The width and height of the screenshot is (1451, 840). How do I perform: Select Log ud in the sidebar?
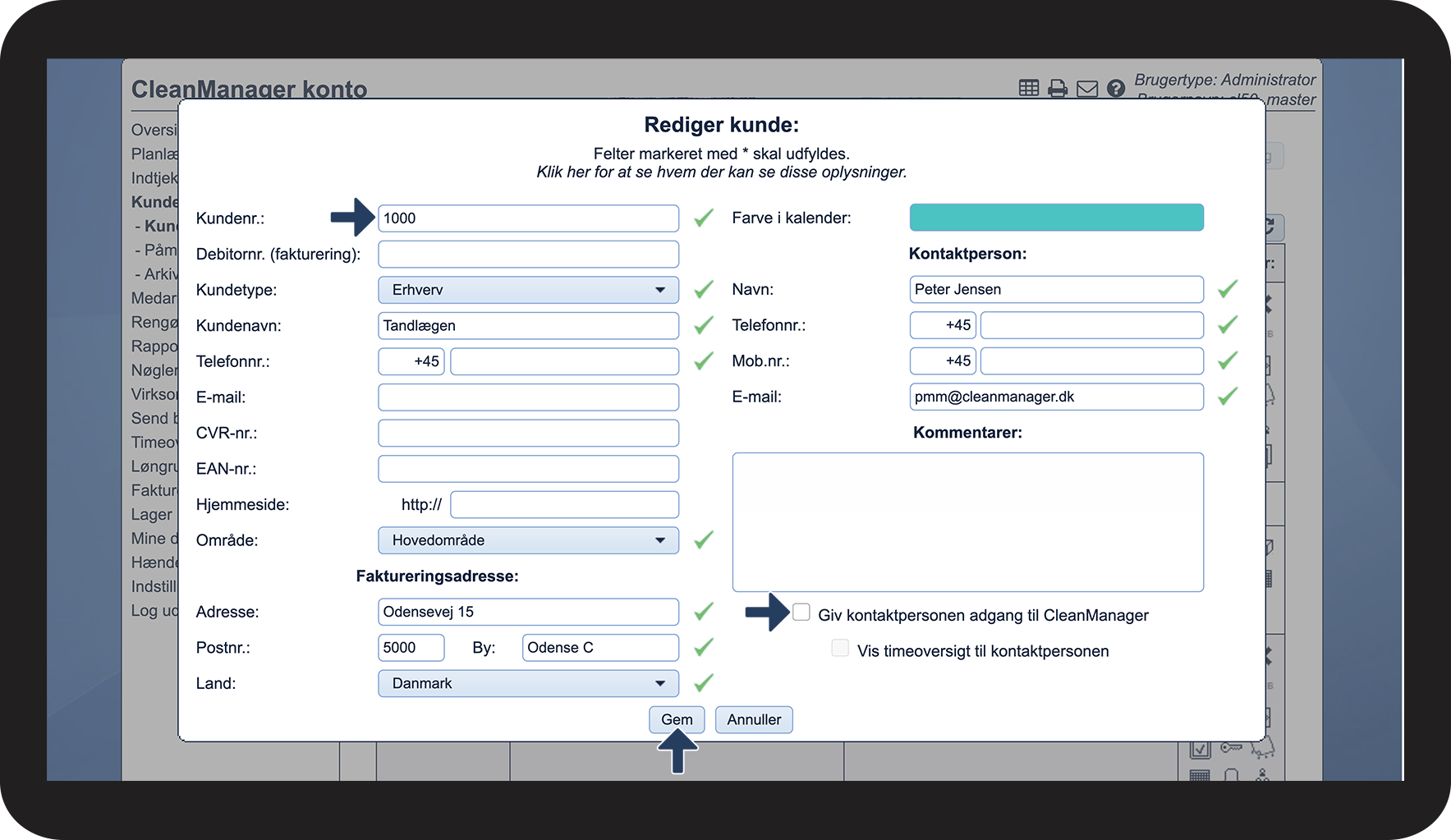(154, 610)
